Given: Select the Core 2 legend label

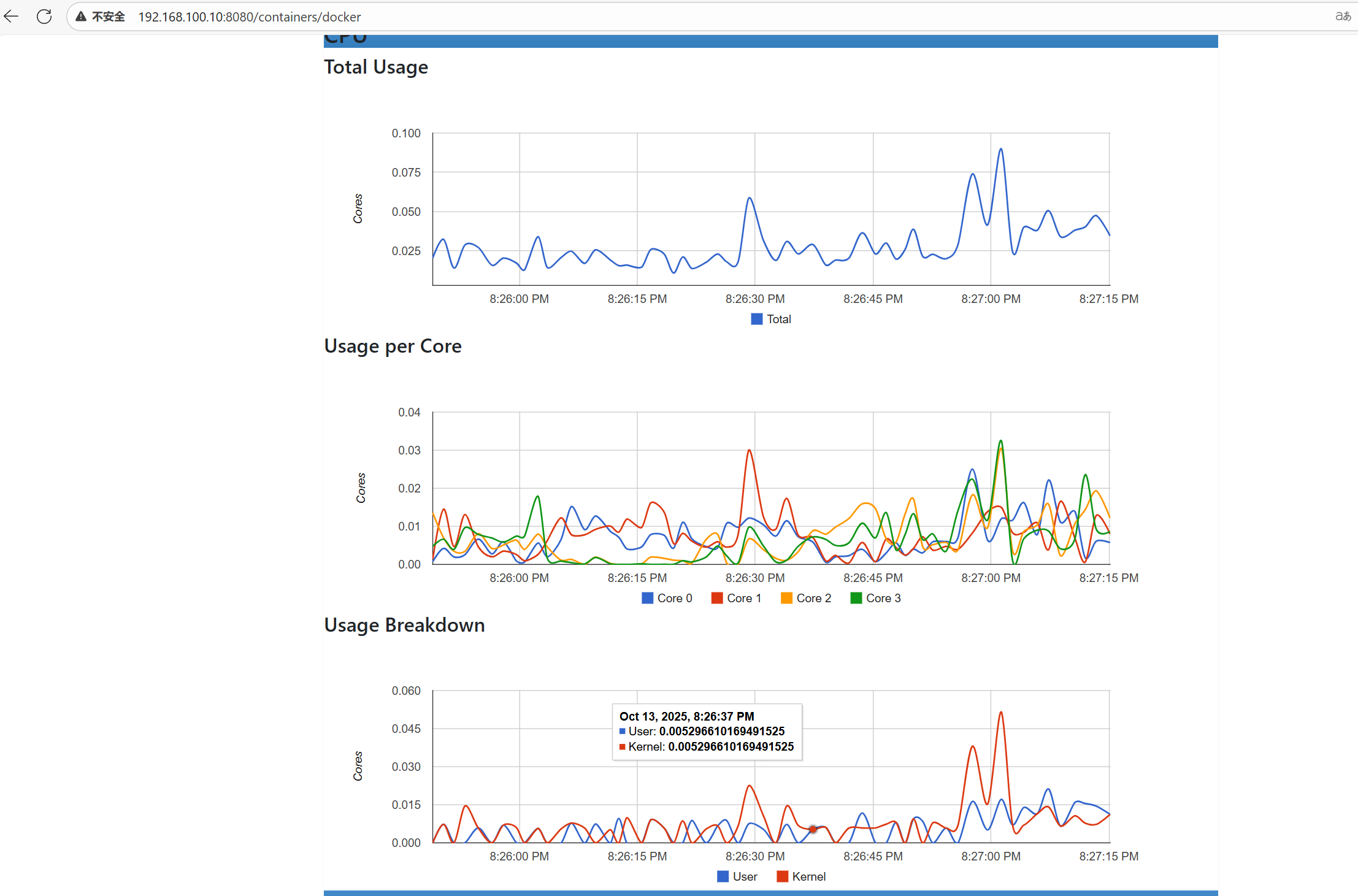Looking at the screenshot, I should [x=813, y=598].
